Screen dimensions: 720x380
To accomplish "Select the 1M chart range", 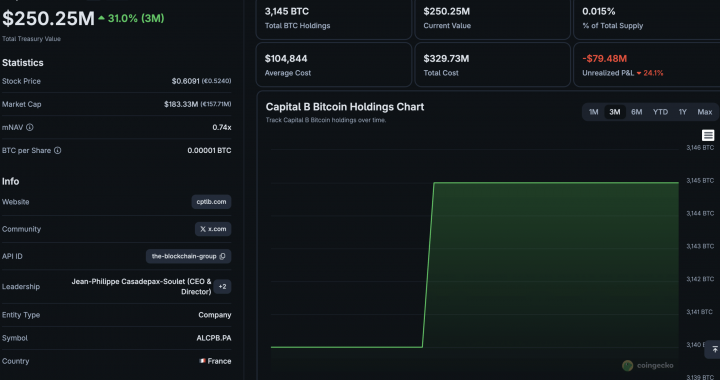I will click(593, 112).
